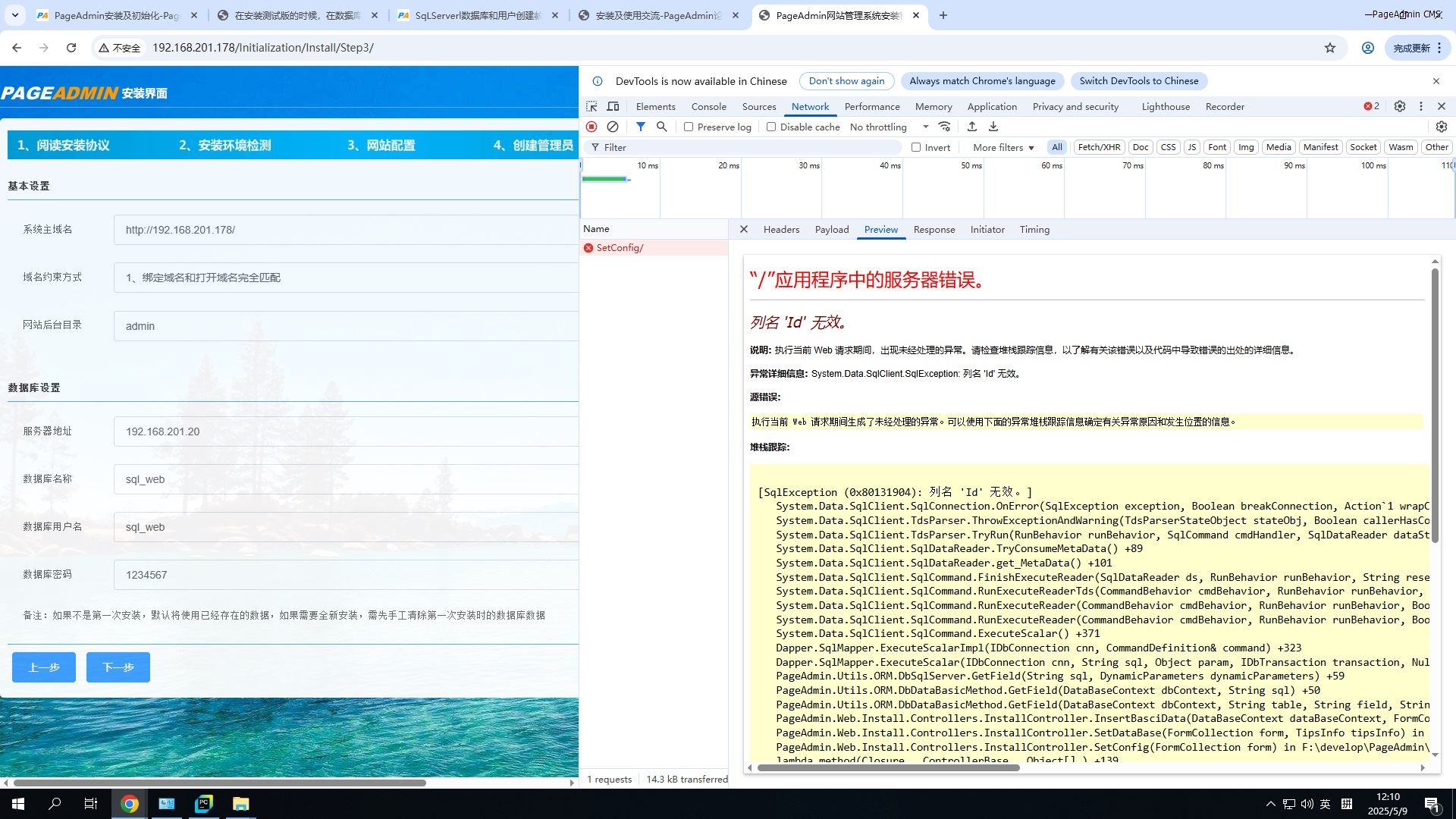
Task: Toggle the device toolbar icon
Action: tap(613, 106)
